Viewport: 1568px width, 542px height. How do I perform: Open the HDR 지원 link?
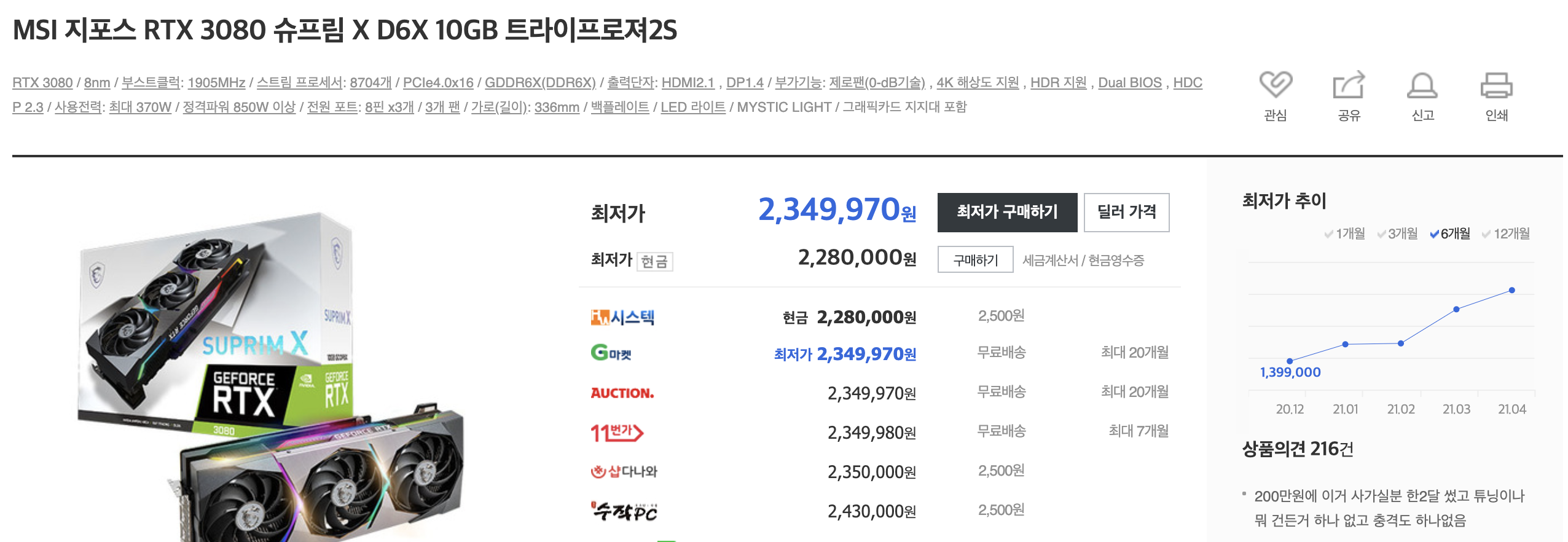(x=1059, y=83)
